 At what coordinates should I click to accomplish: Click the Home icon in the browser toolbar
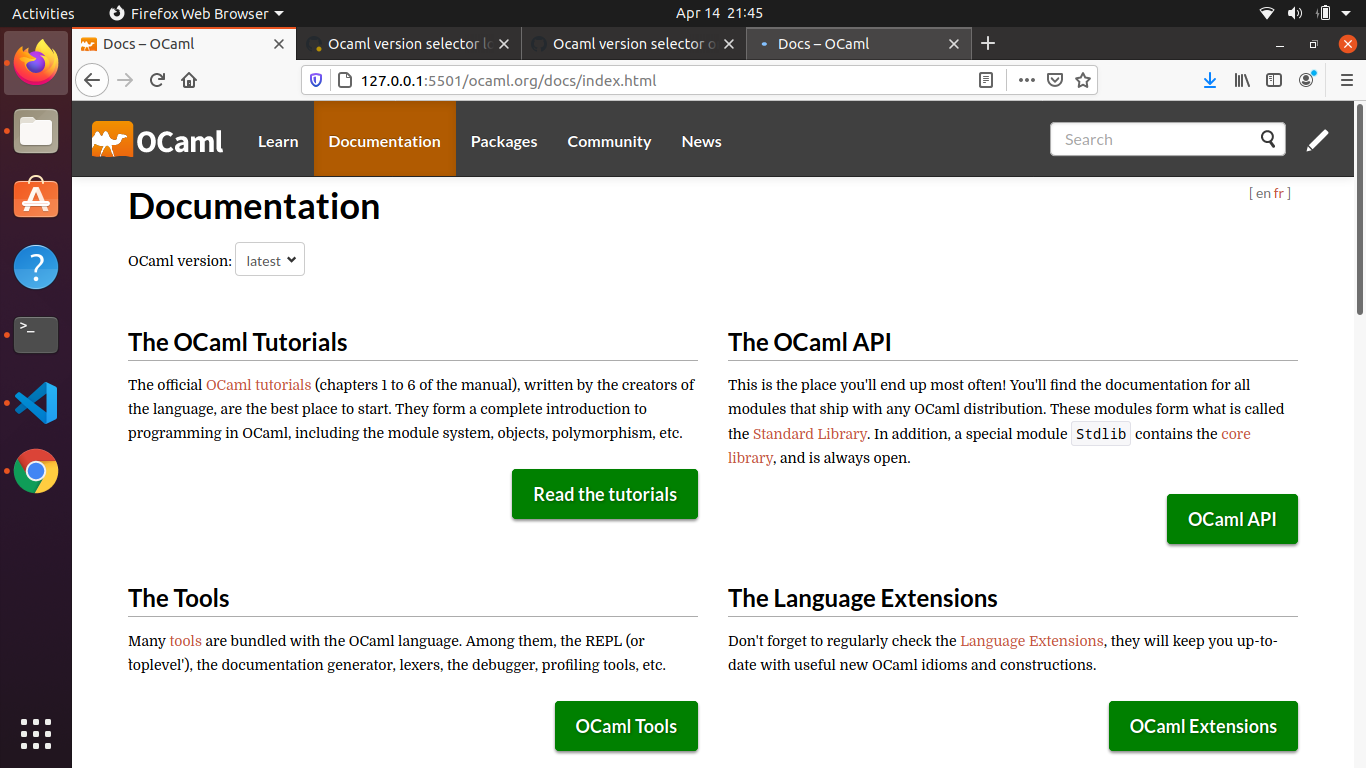[x=189, y=80]
